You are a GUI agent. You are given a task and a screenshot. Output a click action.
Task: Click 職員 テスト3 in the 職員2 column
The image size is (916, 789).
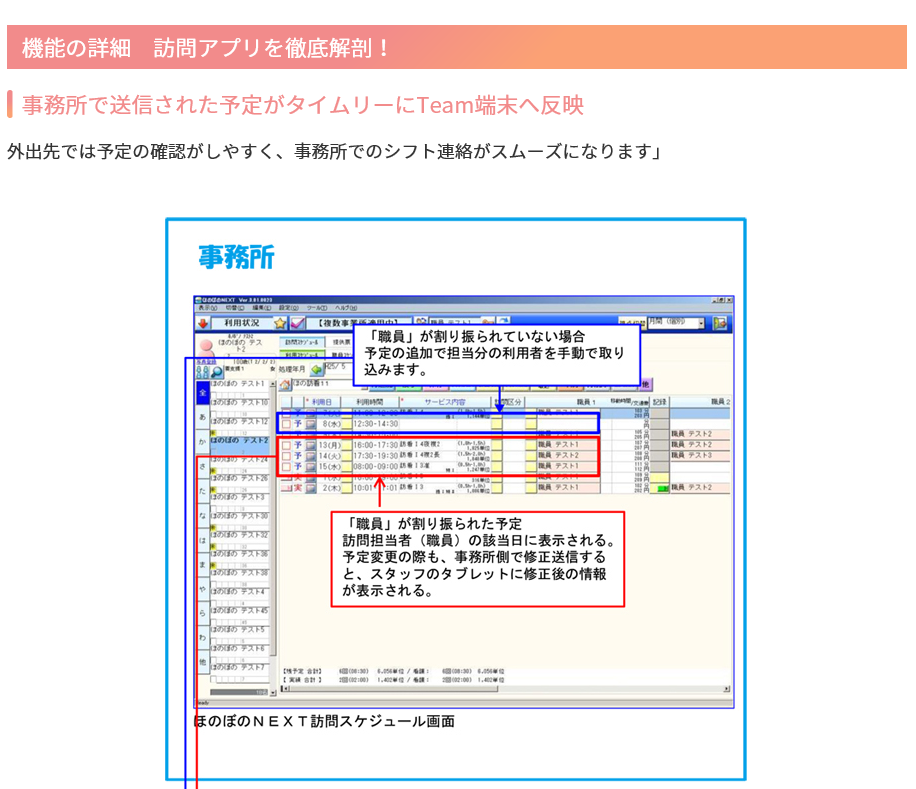[x=700, y=455]
